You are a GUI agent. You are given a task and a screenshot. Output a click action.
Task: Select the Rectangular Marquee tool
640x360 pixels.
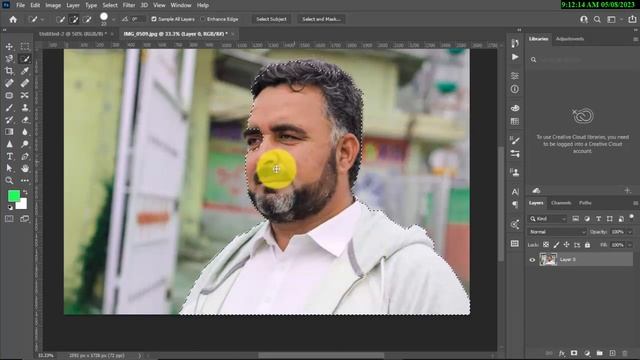click(x=25, y=47)
